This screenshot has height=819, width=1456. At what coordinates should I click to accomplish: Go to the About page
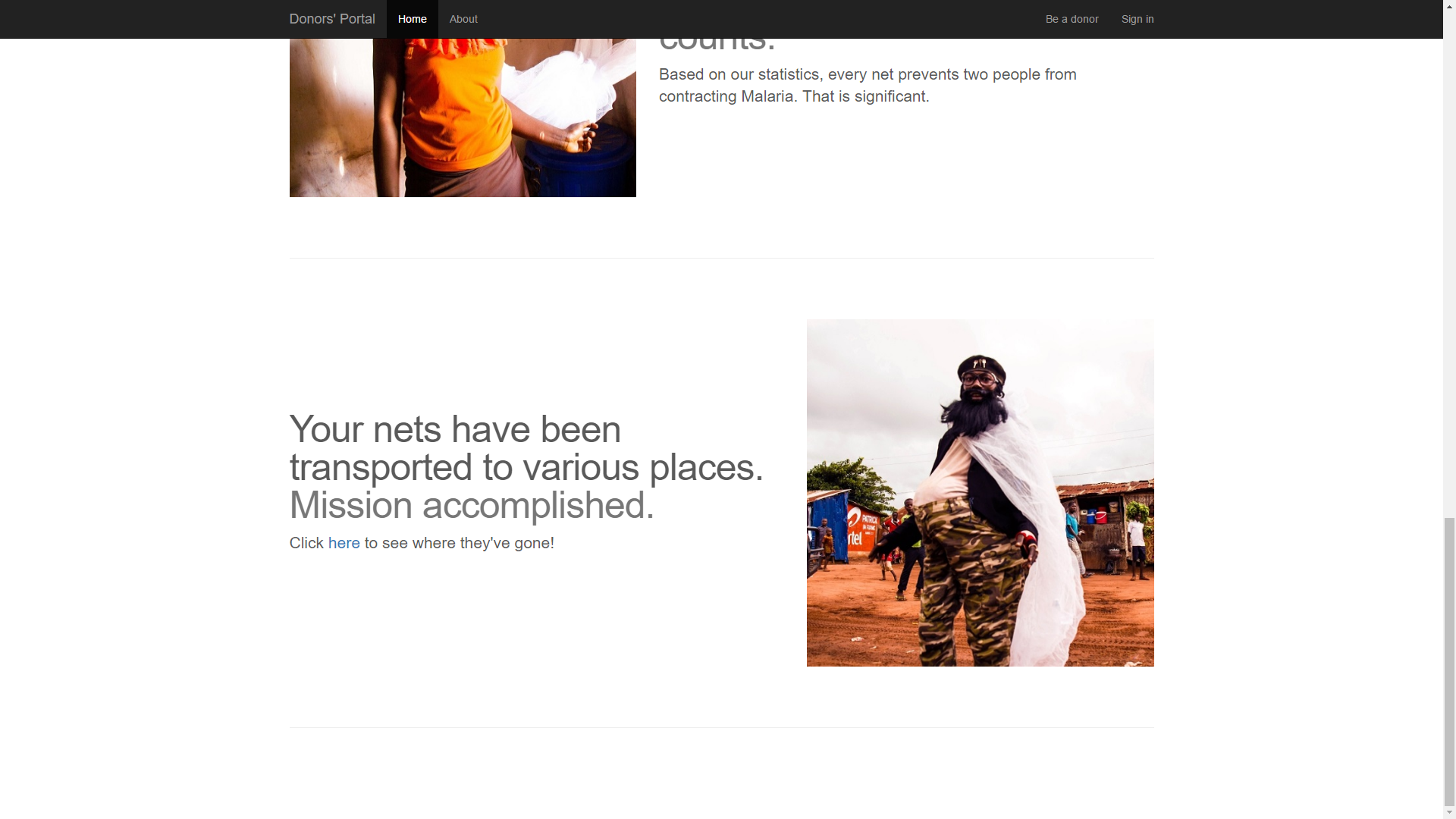click(463, 19)
